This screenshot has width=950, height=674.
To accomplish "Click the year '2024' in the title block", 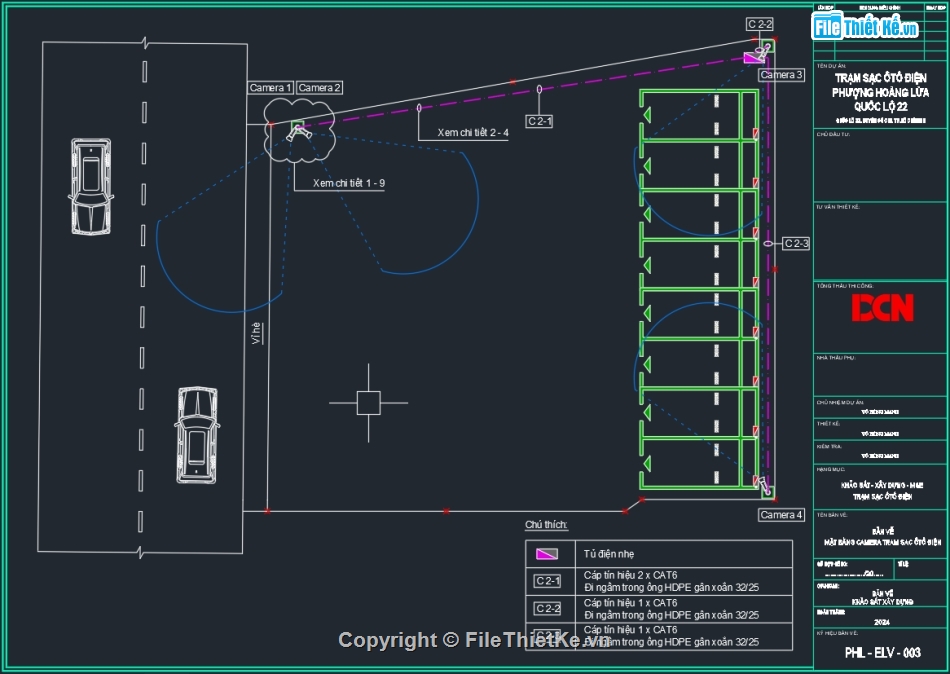I will (x=882, y=622).
